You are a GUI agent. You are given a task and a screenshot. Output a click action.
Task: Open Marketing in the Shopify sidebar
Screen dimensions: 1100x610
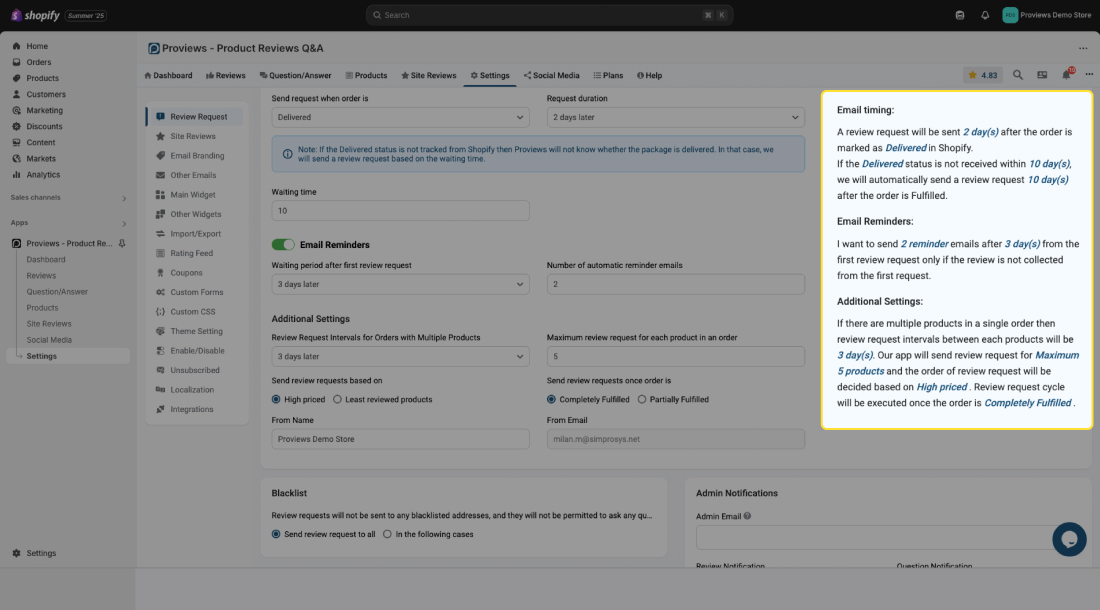(x=44, y=111)
